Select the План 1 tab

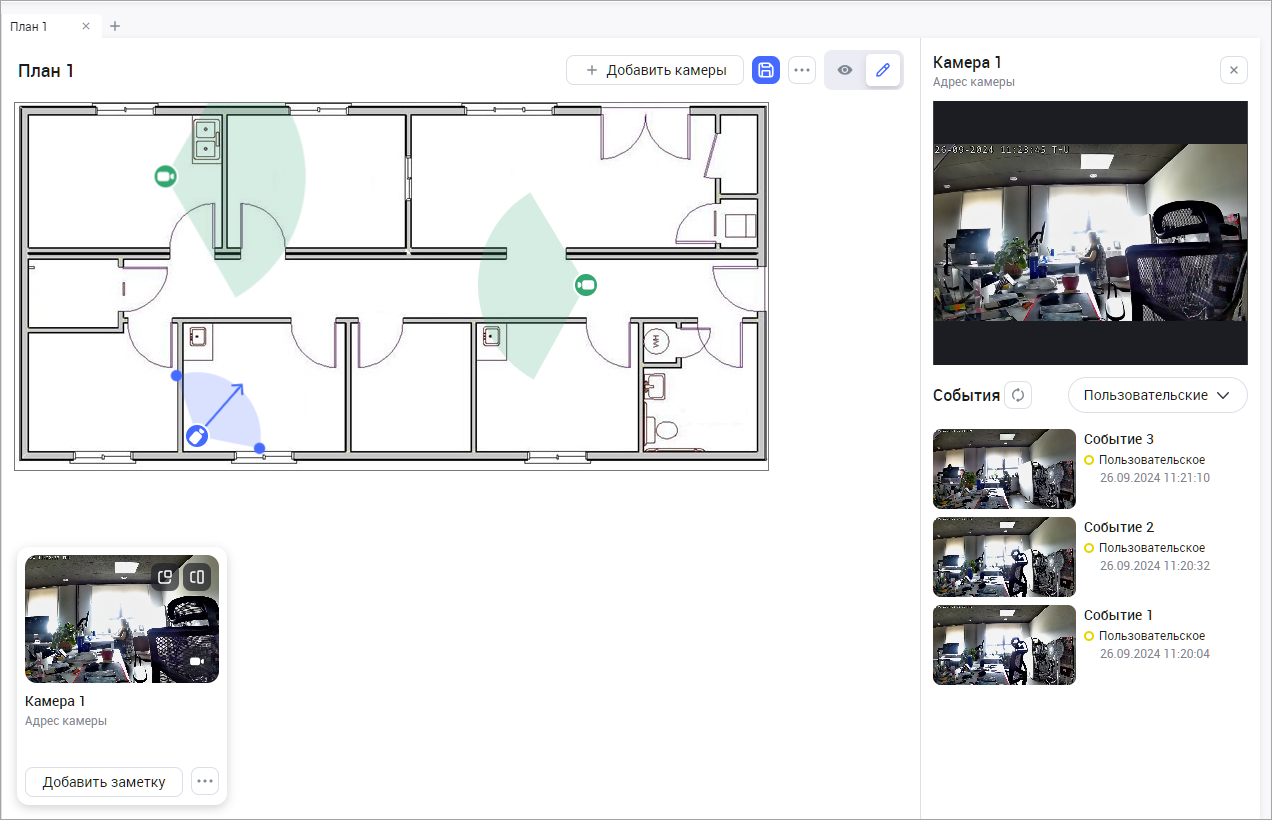click(x=30, y=26)
